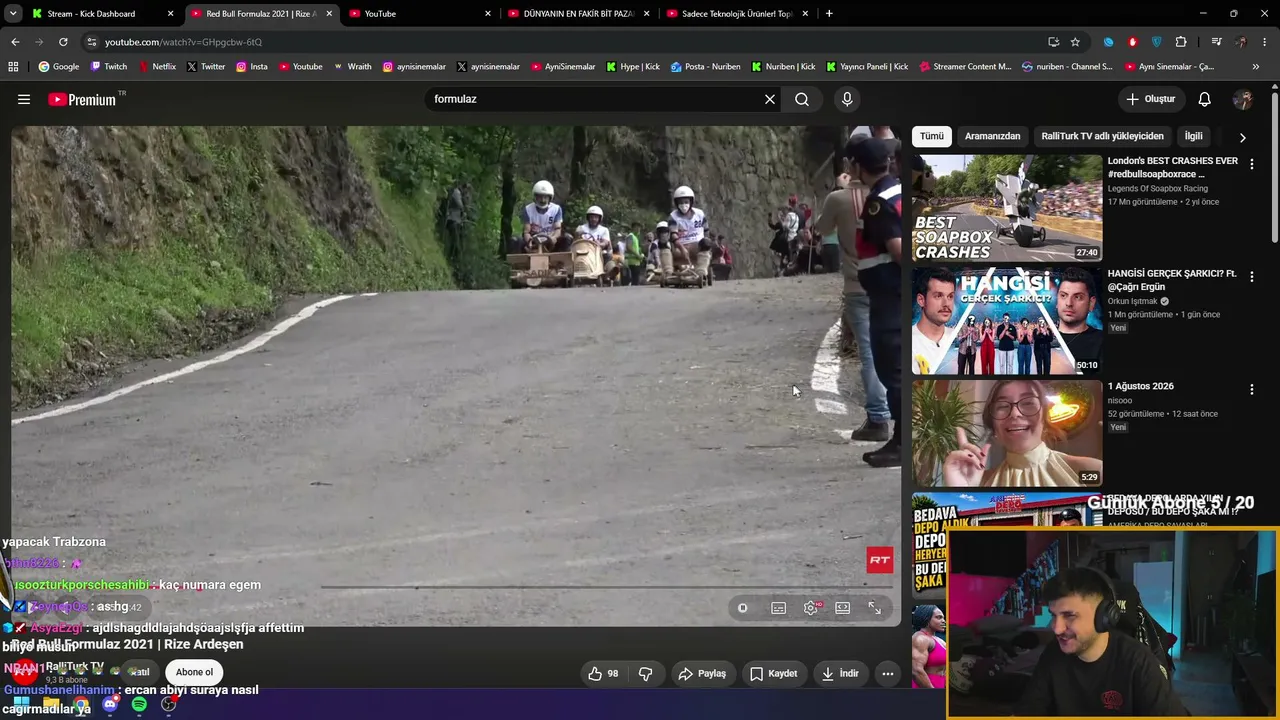Open the browser extensions puzzle icon

1181,42
